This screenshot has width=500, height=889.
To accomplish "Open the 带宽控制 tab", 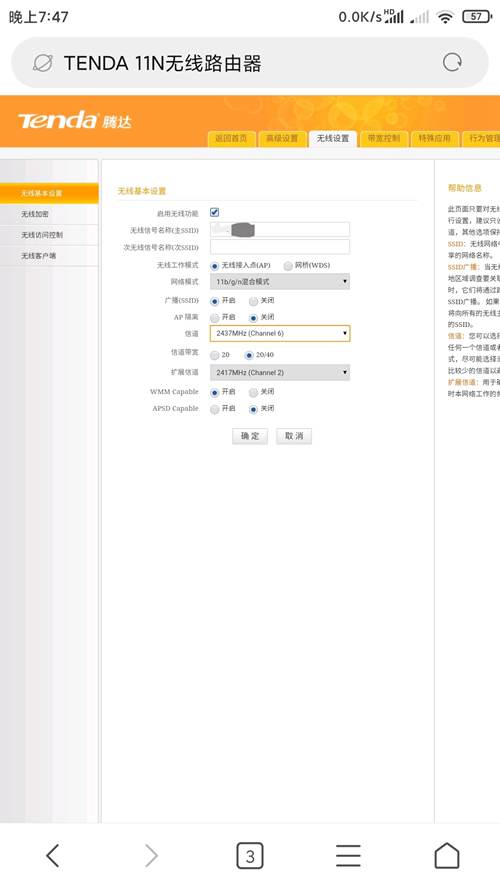I will [x=384, y=138].
